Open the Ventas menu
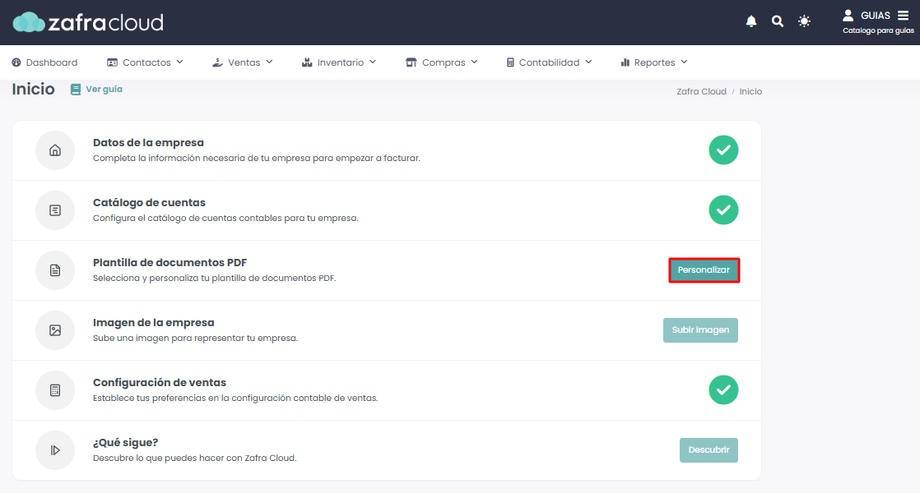The height and width of the screenshot is (493, 920). [242, 62]
